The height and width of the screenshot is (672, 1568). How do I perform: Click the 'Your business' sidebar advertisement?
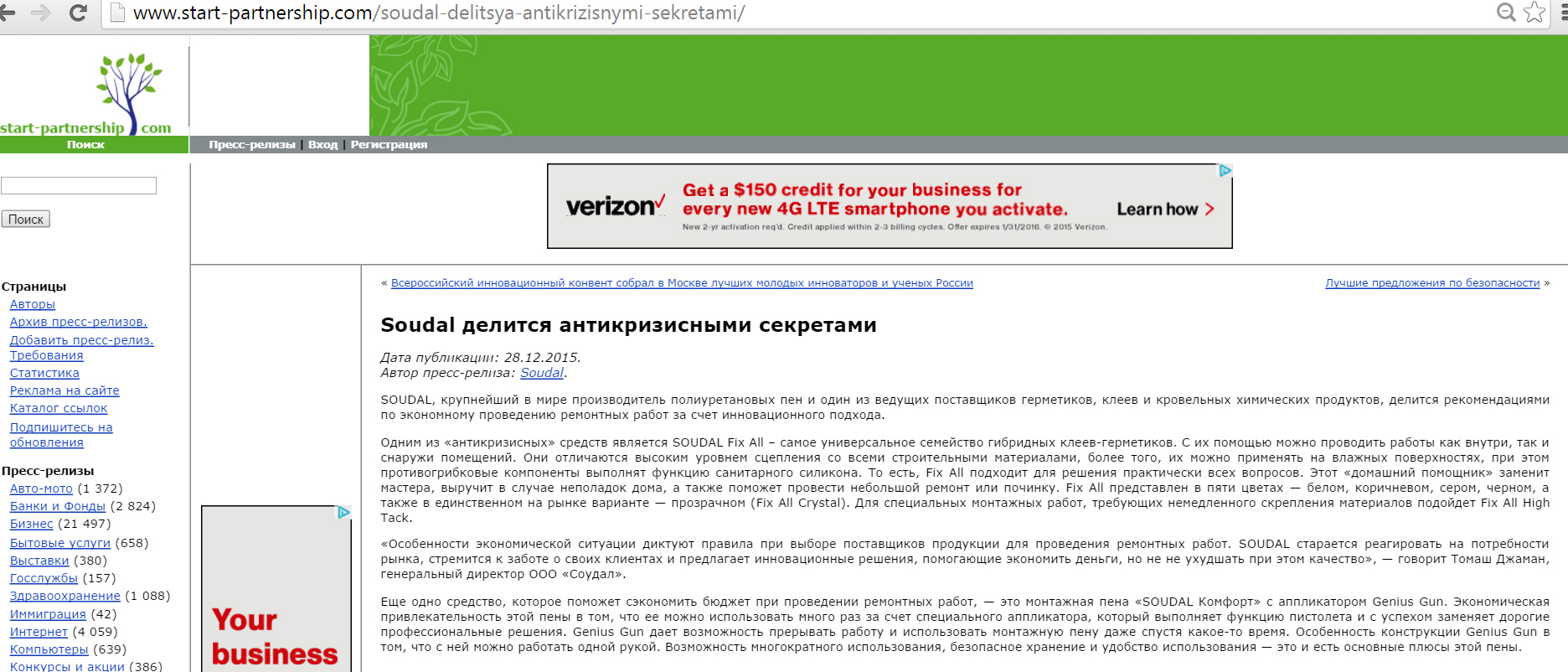click(276, 589)
